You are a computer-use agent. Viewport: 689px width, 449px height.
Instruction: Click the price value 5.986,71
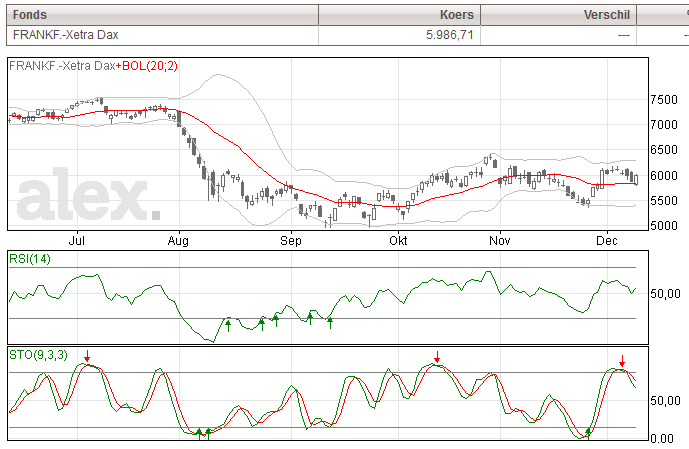click(x=450, y=35)
